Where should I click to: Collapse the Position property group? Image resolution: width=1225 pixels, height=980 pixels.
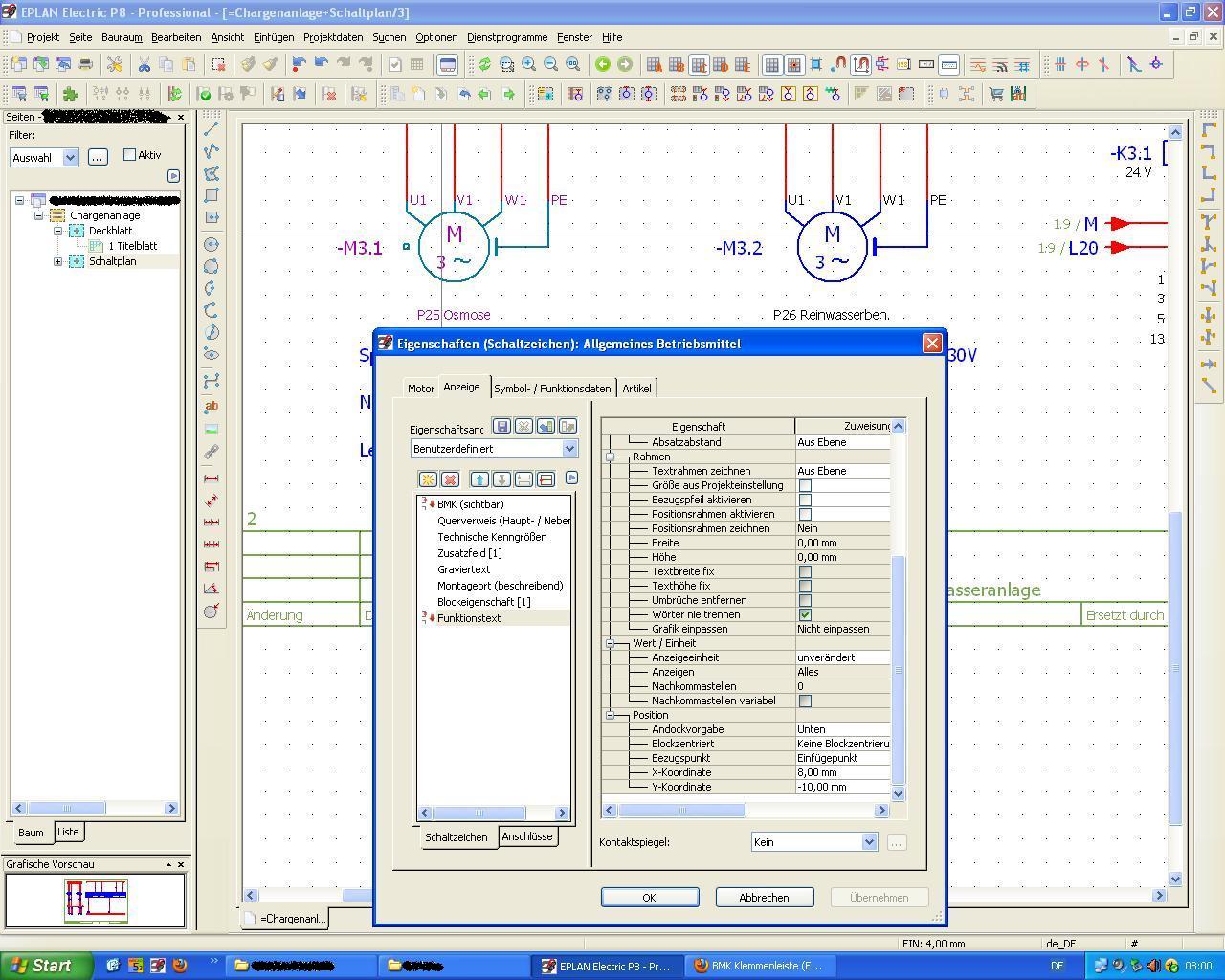[x=610, y=715]
